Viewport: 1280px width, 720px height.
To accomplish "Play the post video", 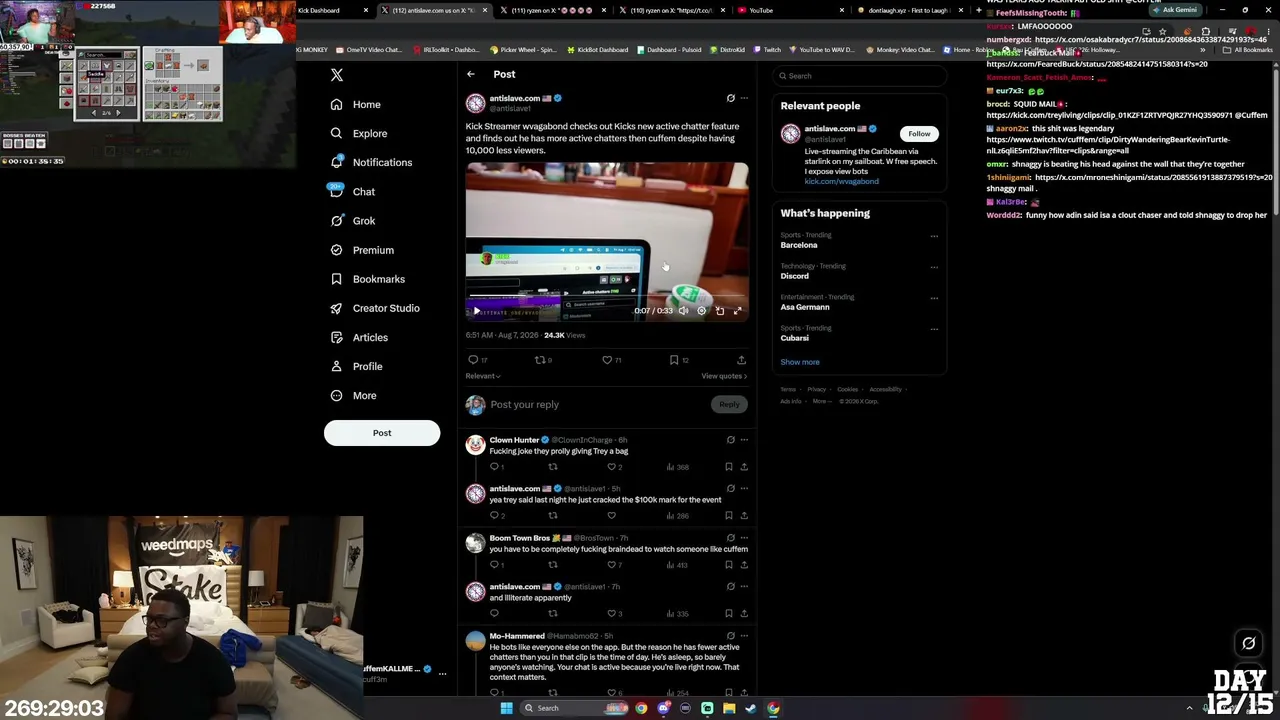I will click(477, 311).
